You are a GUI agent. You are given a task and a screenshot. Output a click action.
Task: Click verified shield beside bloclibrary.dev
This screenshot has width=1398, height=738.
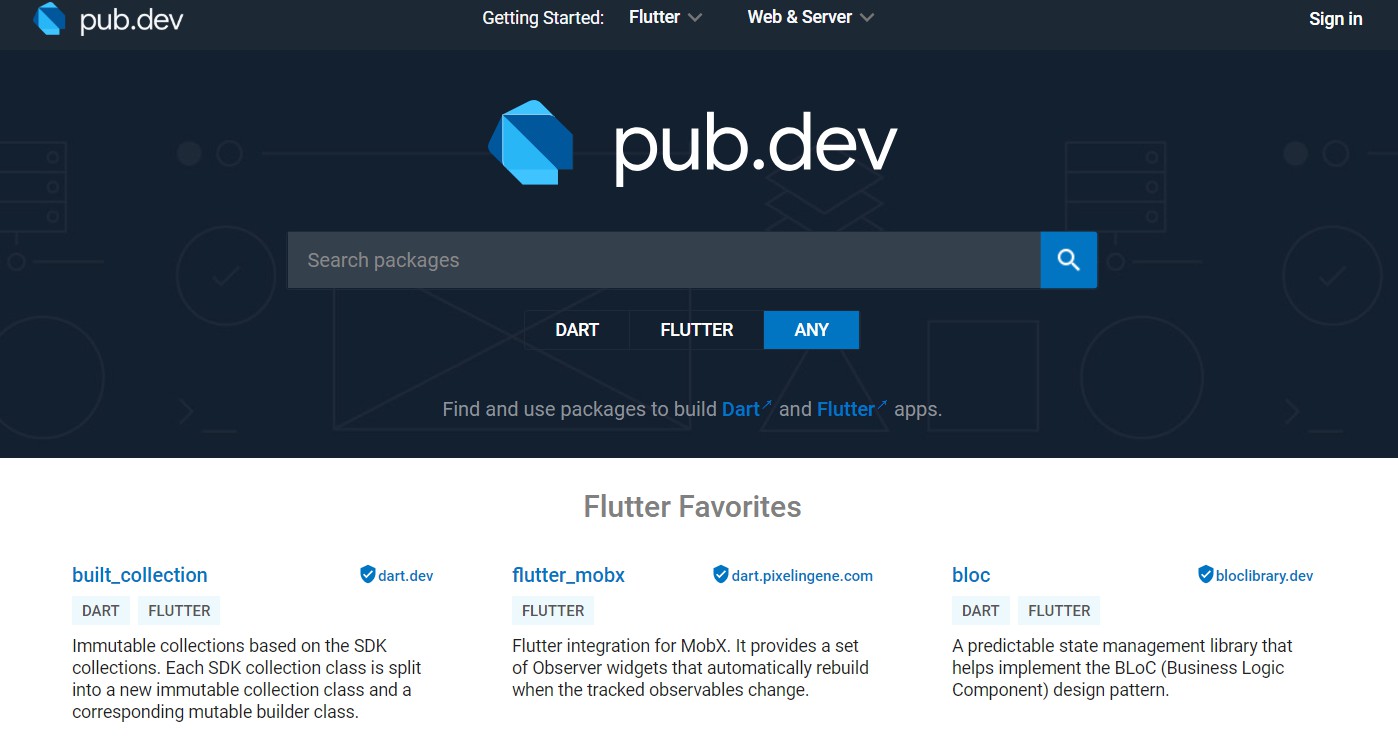[x=1205, y=575]
